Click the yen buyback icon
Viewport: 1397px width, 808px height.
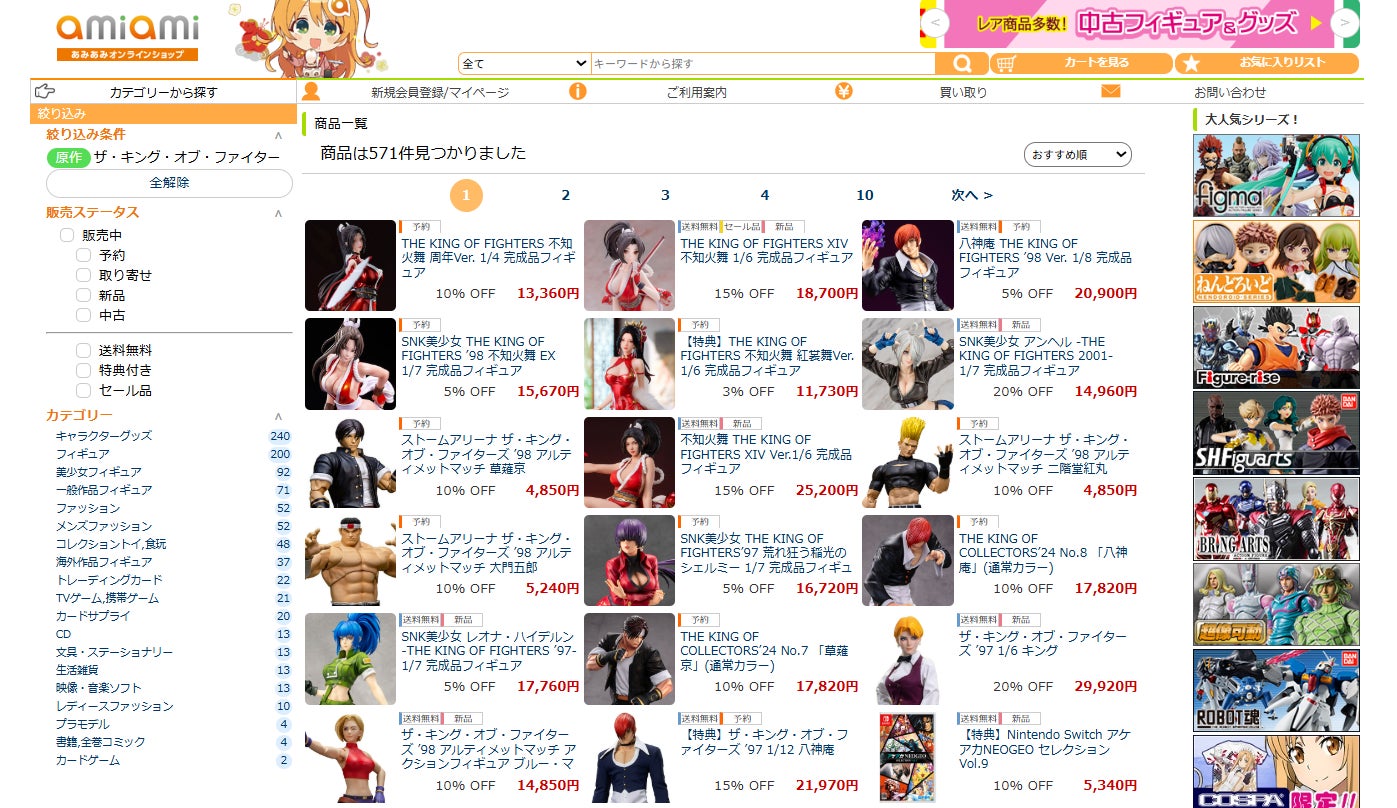coord(844,91)
